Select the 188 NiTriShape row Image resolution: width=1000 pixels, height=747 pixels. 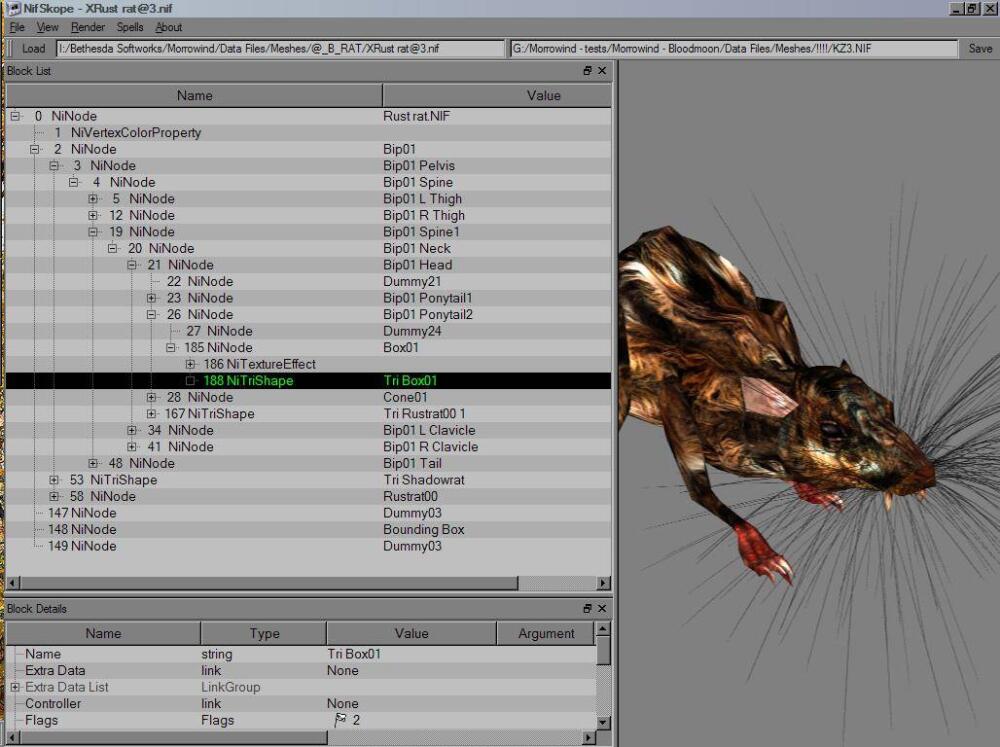309,381
